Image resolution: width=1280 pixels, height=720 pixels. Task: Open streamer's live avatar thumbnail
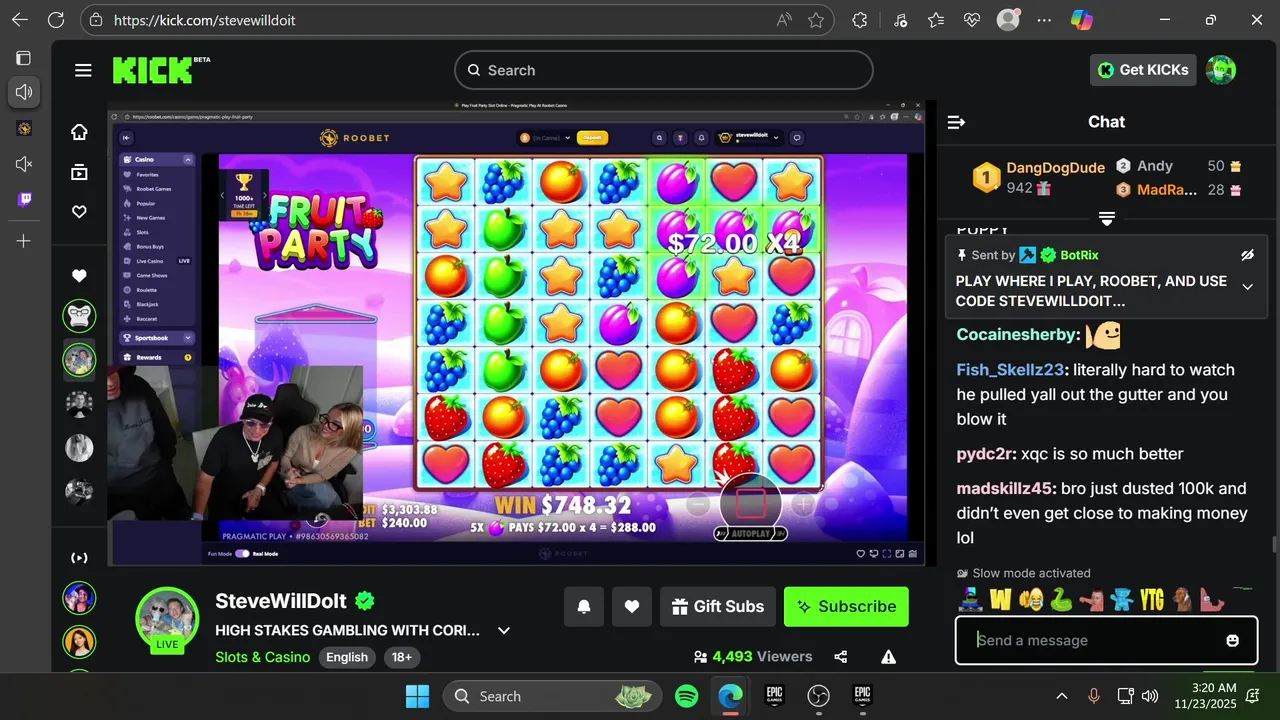(167, 620)
